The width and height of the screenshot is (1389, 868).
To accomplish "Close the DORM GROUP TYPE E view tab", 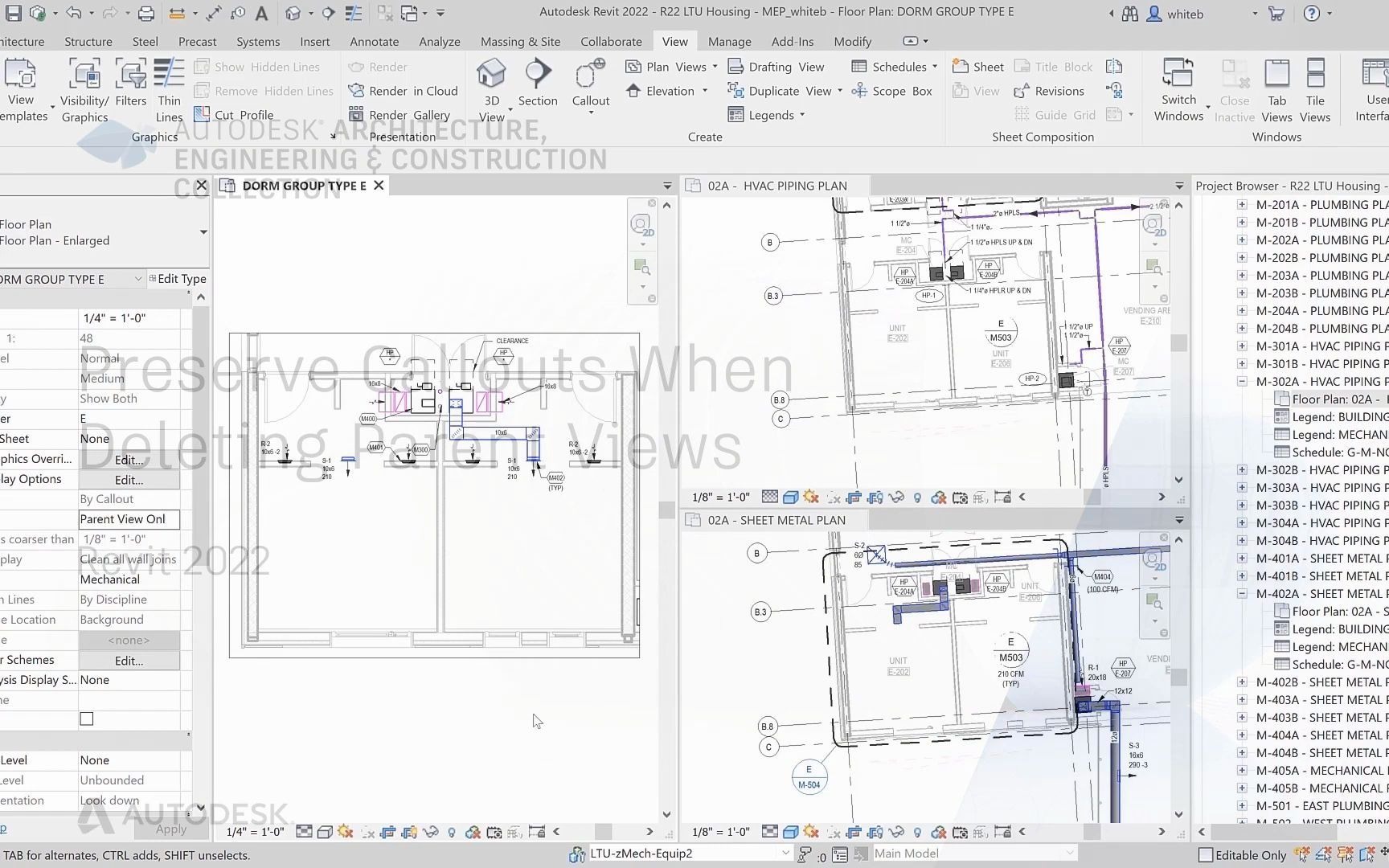I will tap(379, 186).
